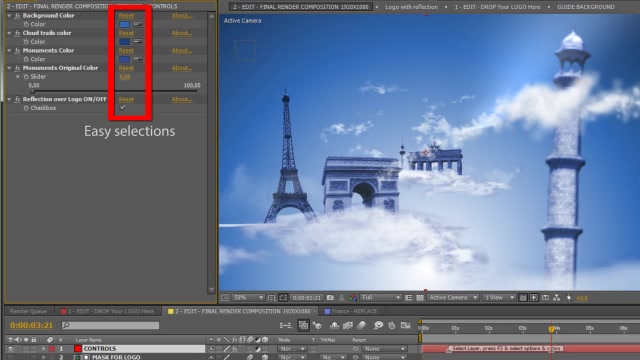This screenshot has height=360, width=640.
Task: Toggle stopwatch on the Slider property
Action: point(26,77)
